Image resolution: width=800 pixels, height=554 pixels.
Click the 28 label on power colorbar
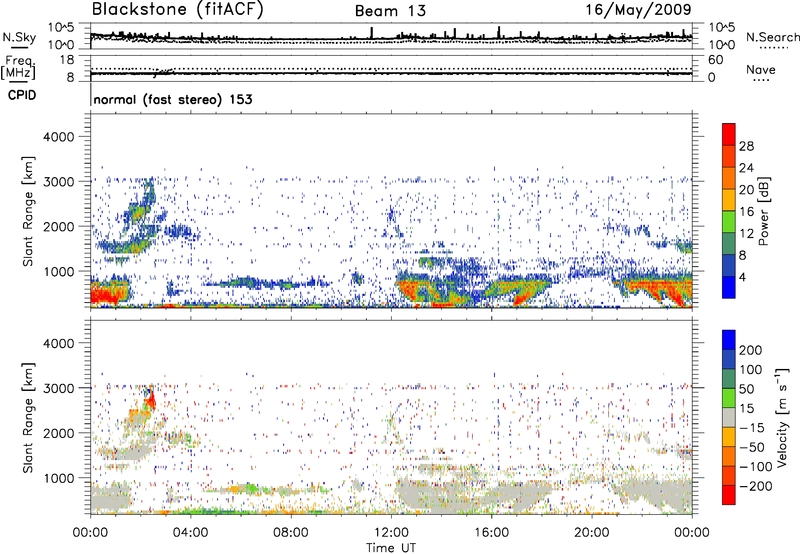tap(746, 146)
